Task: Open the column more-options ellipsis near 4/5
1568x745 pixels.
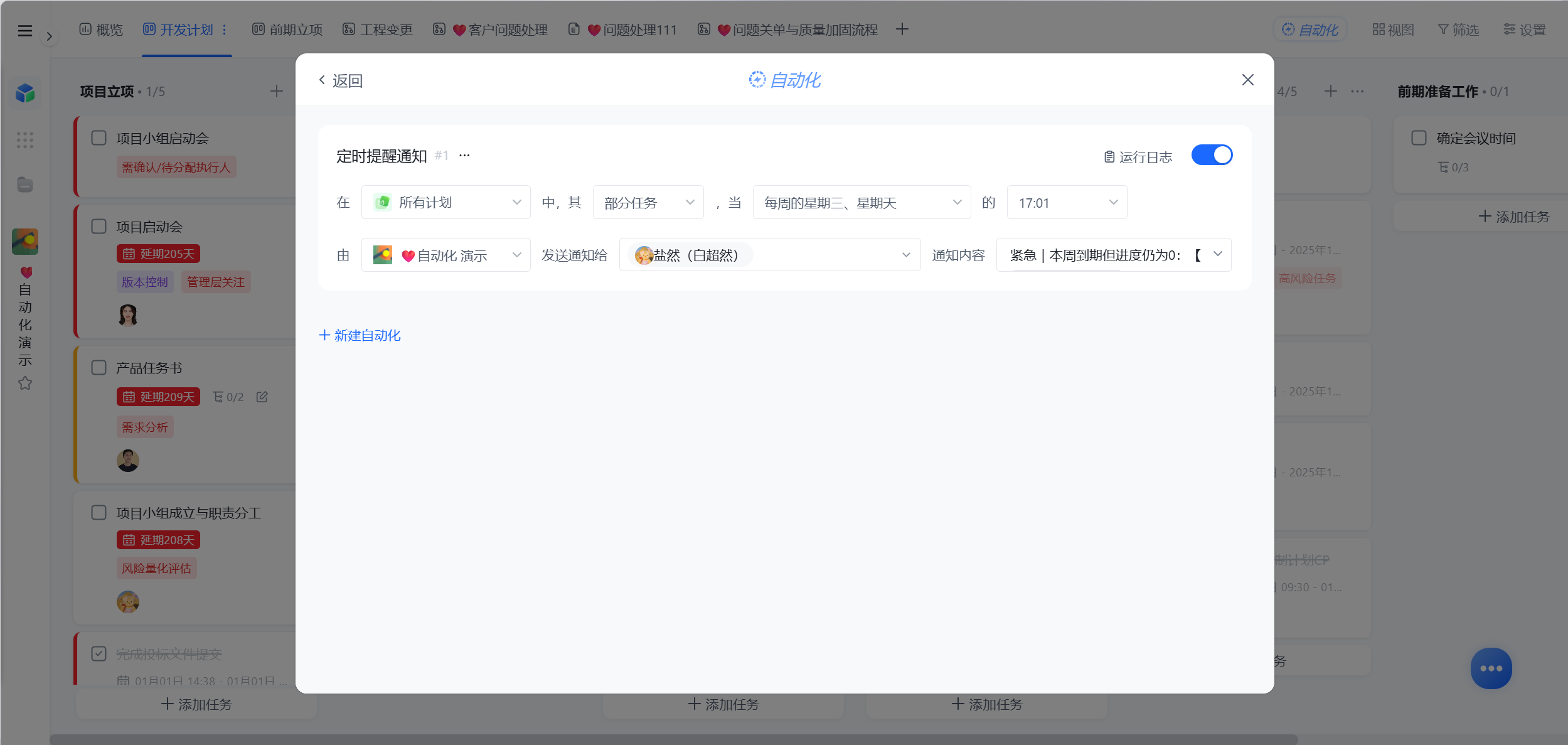Action: click(x=1357, y=92)
